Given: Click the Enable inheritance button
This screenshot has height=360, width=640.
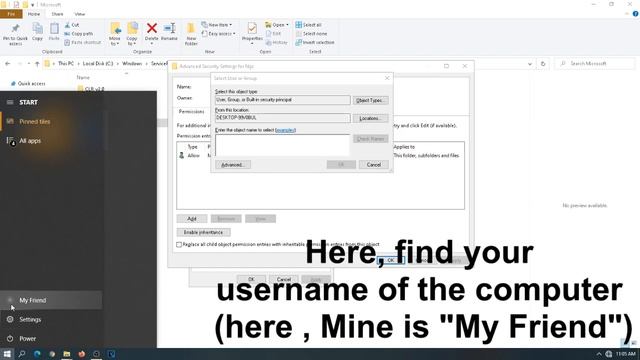Looking at the screenshot, I should point(203,232).
